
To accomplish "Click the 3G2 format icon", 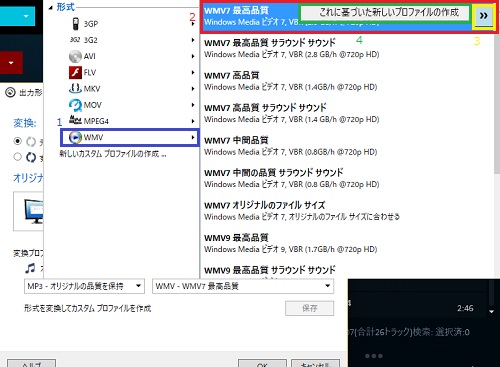I will [x=75, y=40].
